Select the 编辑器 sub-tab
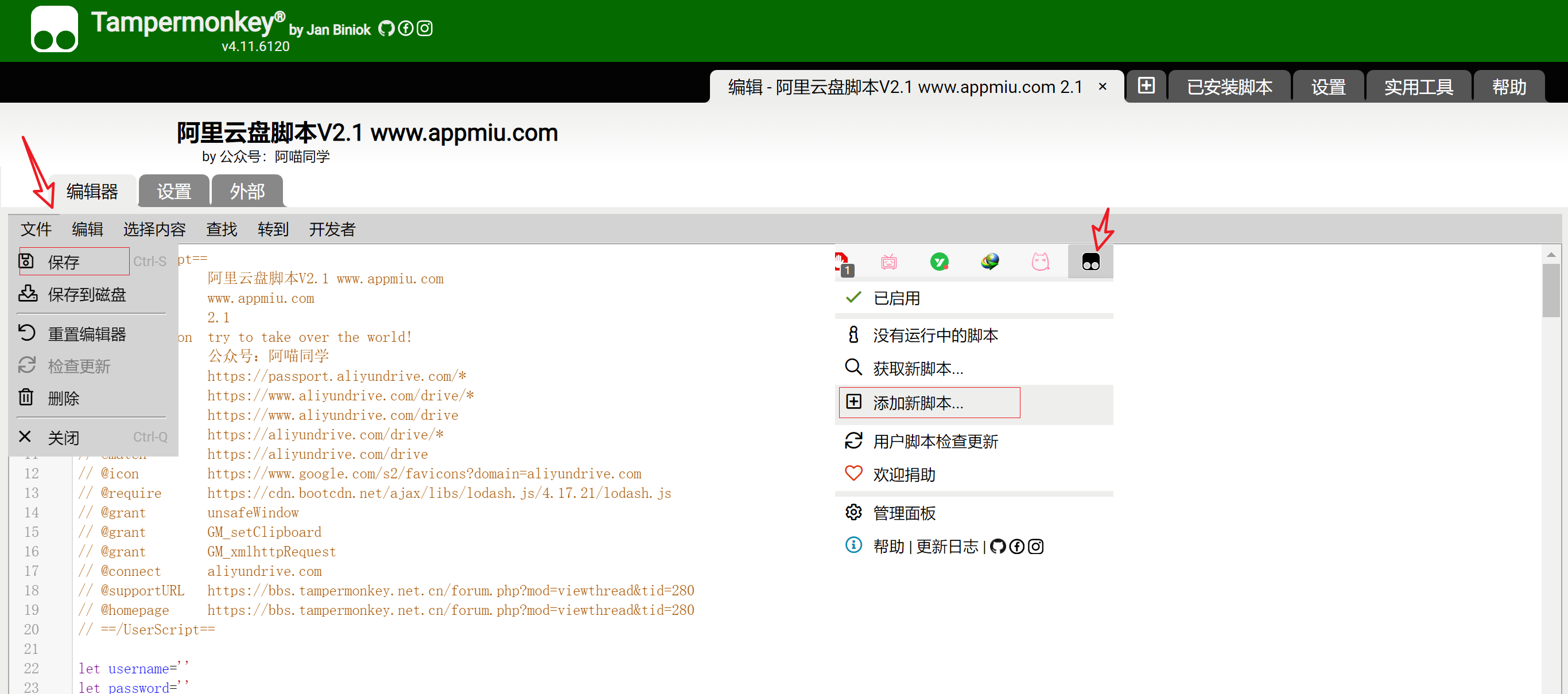The height and width of the screenshot is (694, 1568). 92,192
